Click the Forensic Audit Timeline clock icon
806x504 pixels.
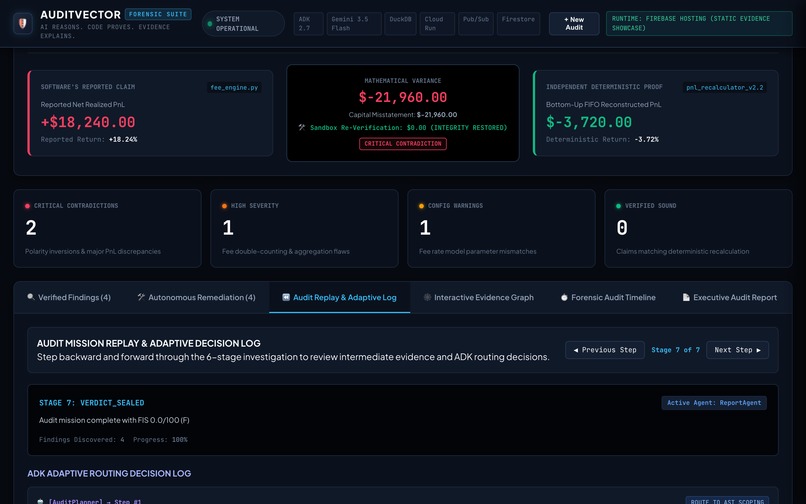564,297
